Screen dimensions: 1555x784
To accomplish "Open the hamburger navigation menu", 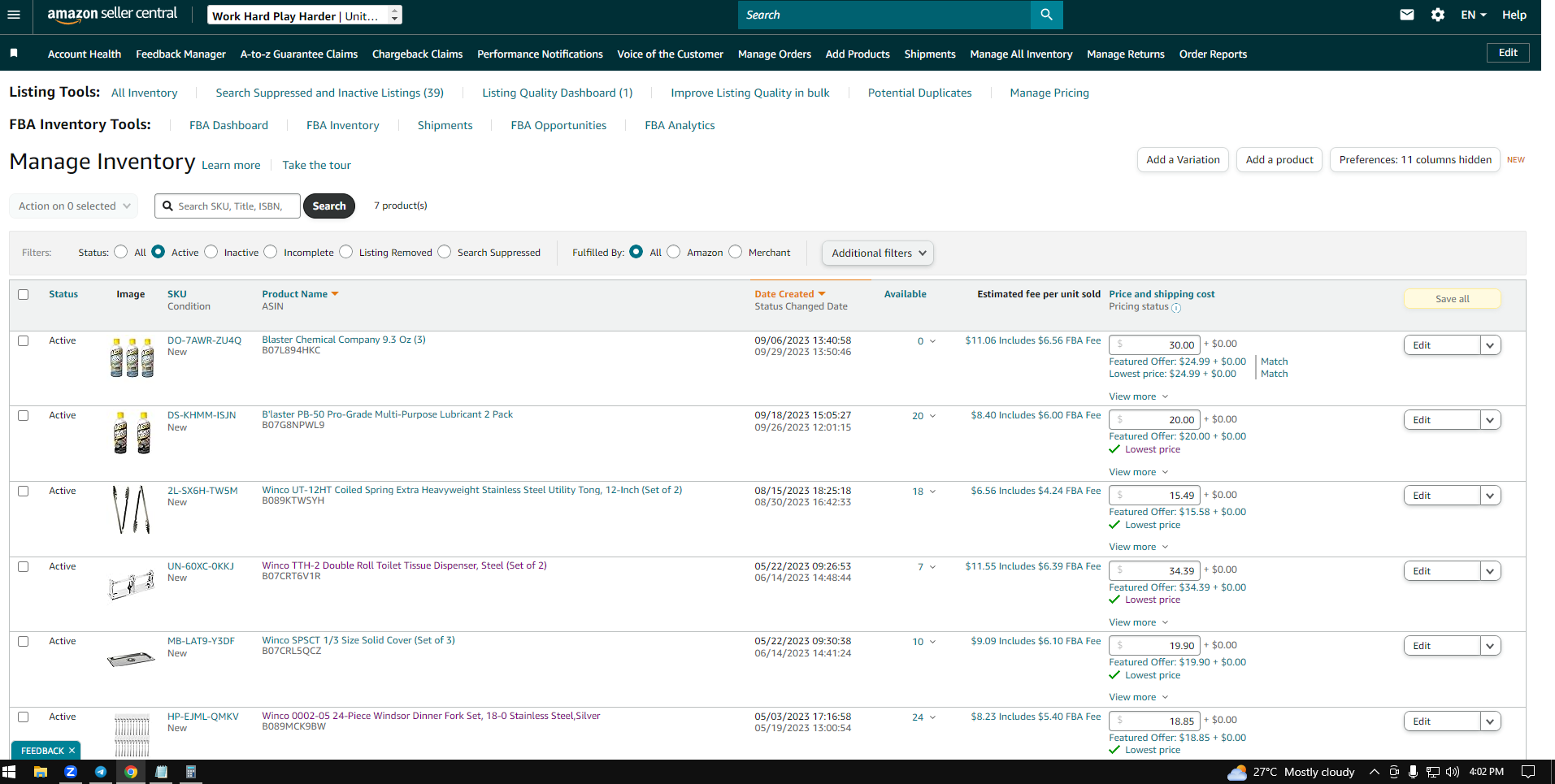I will coord(13,15).
